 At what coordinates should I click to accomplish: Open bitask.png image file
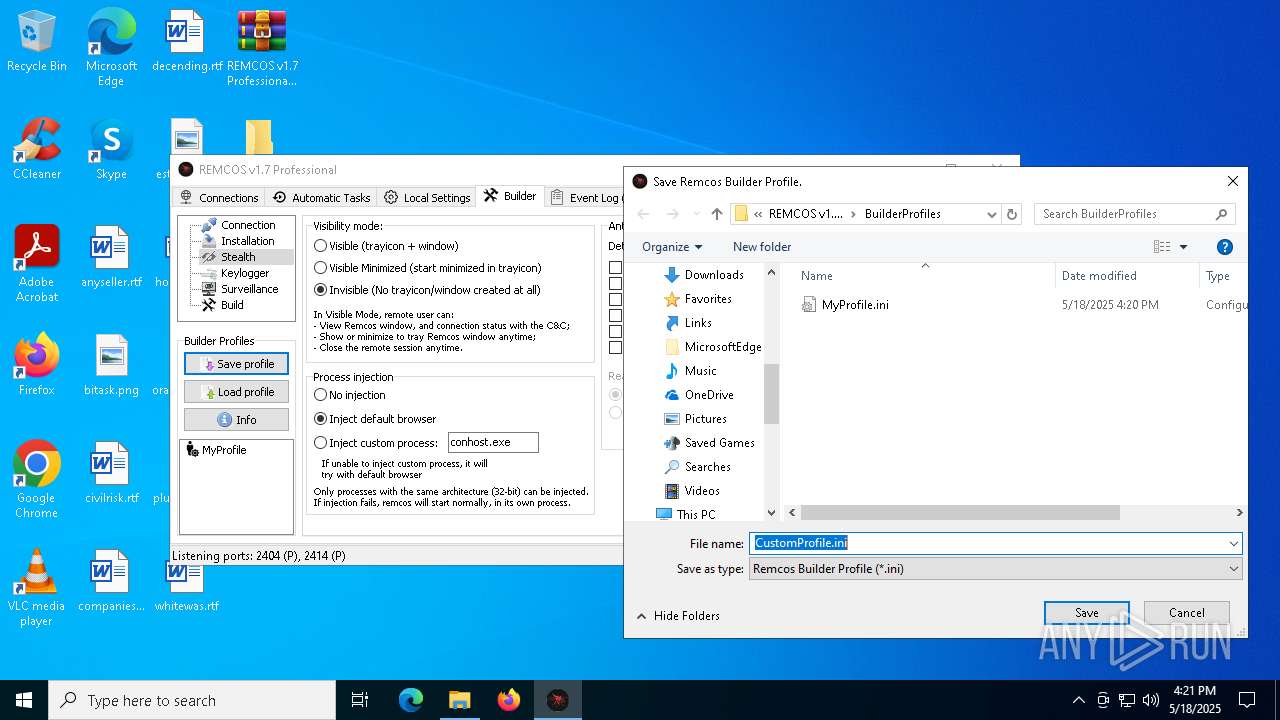coord(111,366)
